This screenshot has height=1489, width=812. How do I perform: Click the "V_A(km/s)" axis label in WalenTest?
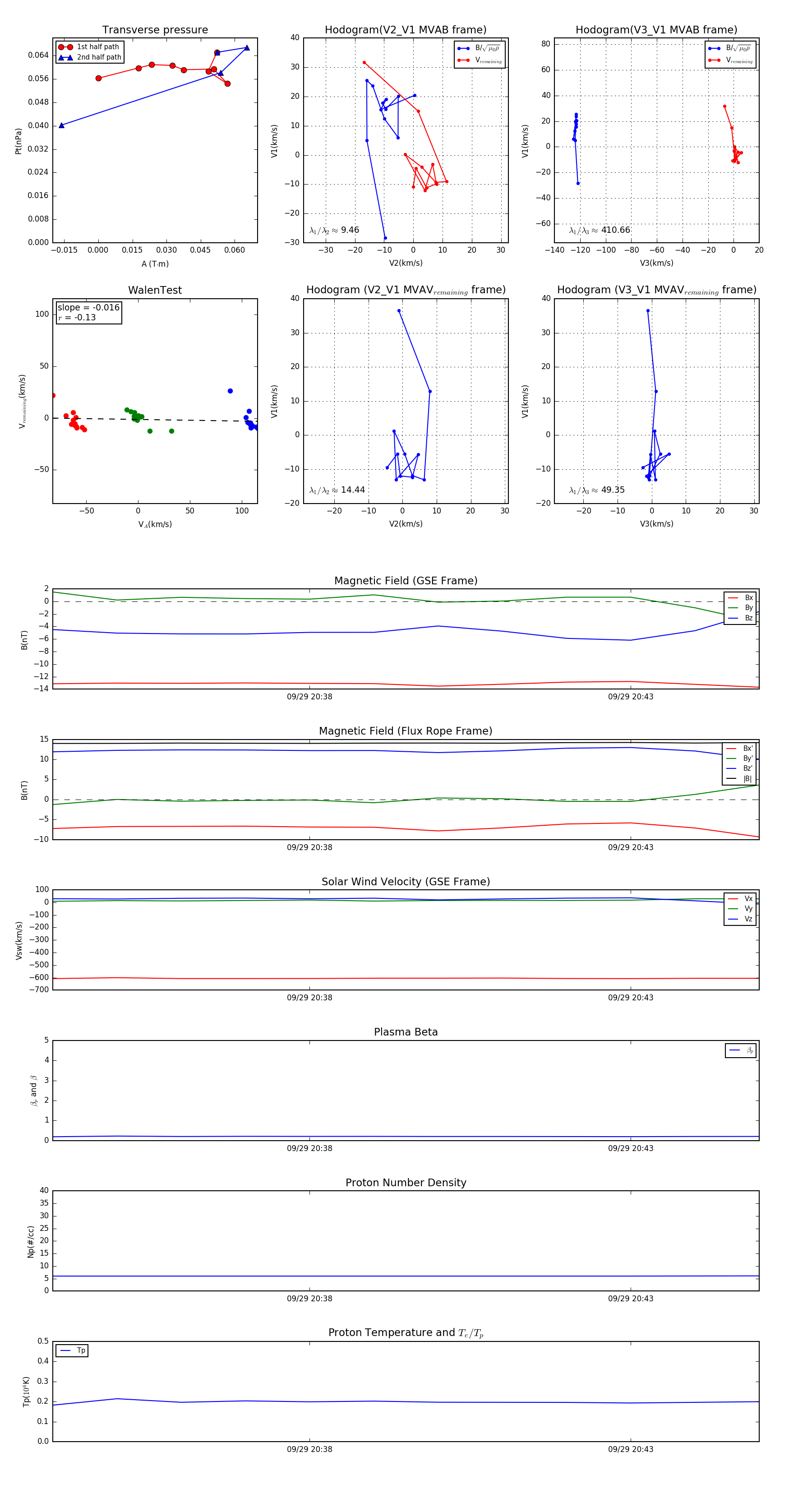coord(155,524)
